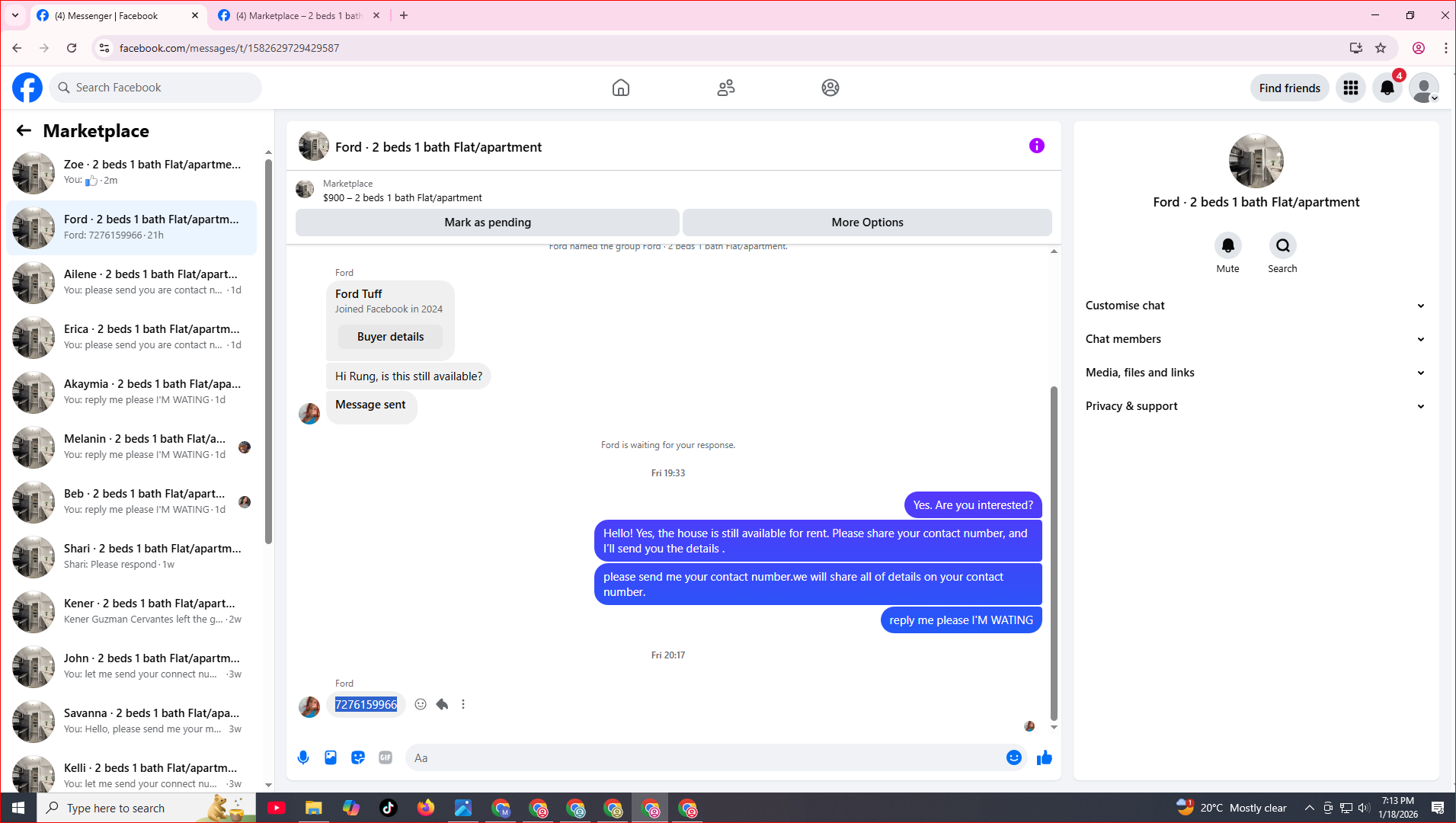Open Ailene · 2 beds conversation
The height and width of the screenshot is (823, 1456).
[x=132, y=282]
